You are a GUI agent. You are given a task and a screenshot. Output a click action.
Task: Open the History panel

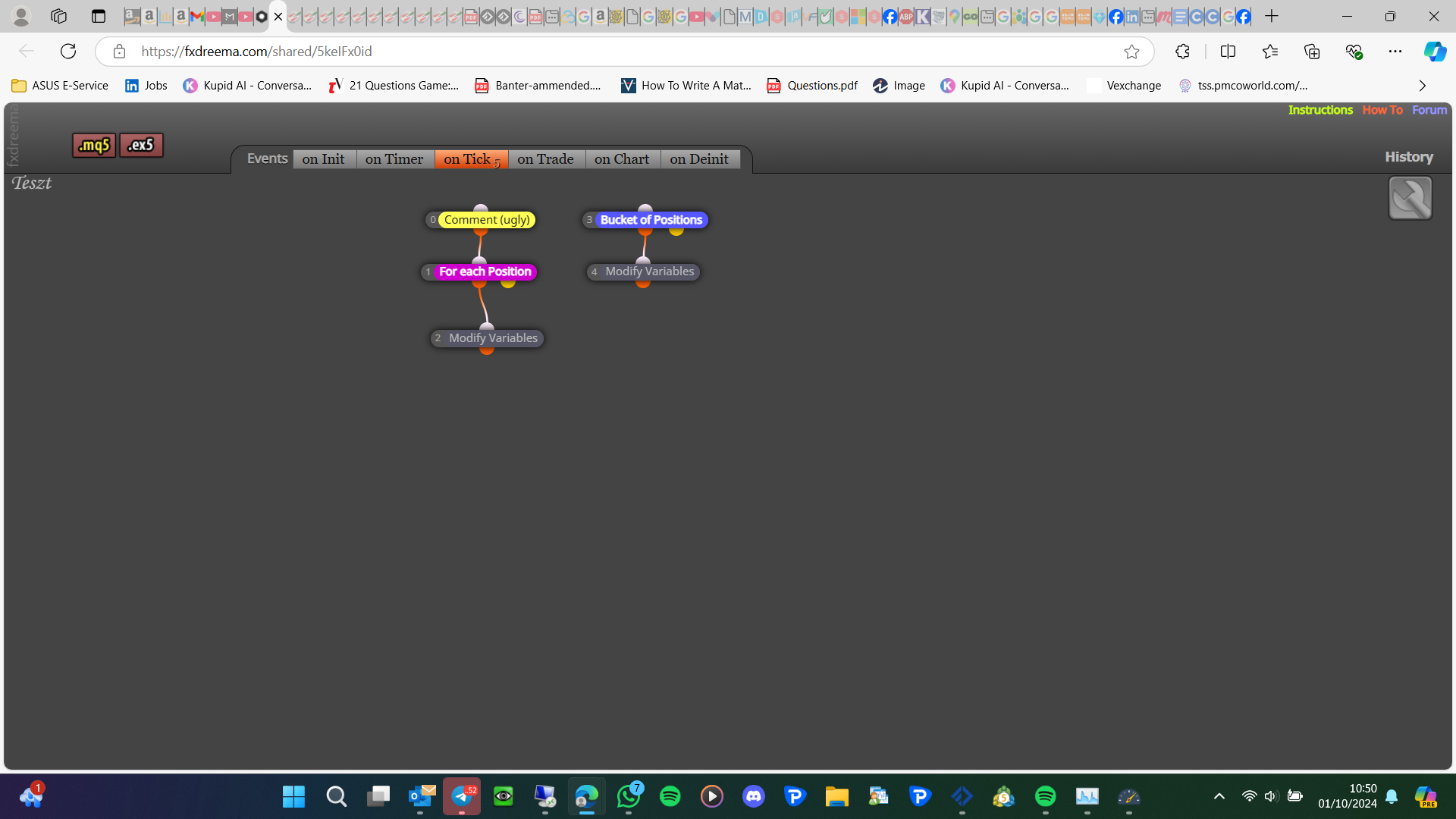click(1409, 157)
